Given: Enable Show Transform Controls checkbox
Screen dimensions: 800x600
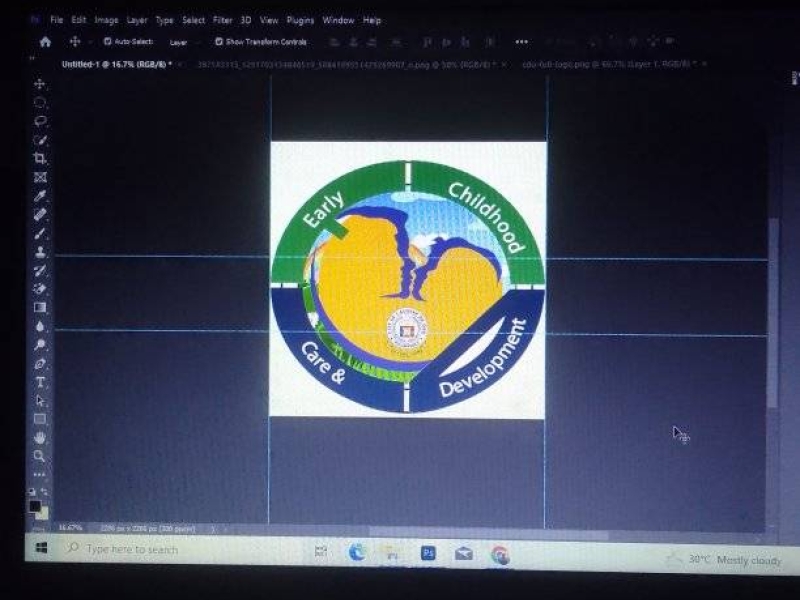Looking at the screenshot, I should (x=219, y=42).
